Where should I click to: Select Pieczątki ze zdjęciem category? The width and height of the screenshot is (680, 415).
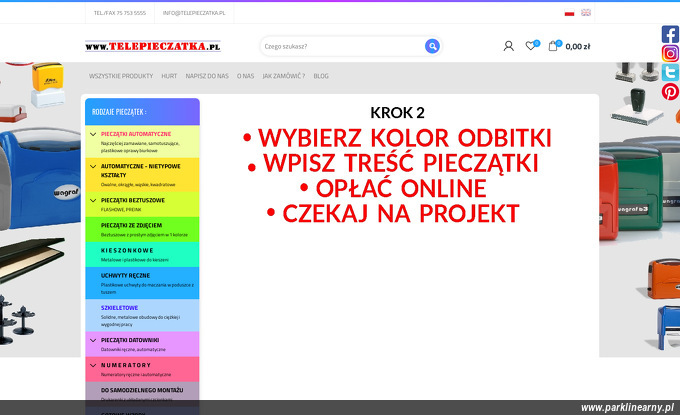coord(142,229)
